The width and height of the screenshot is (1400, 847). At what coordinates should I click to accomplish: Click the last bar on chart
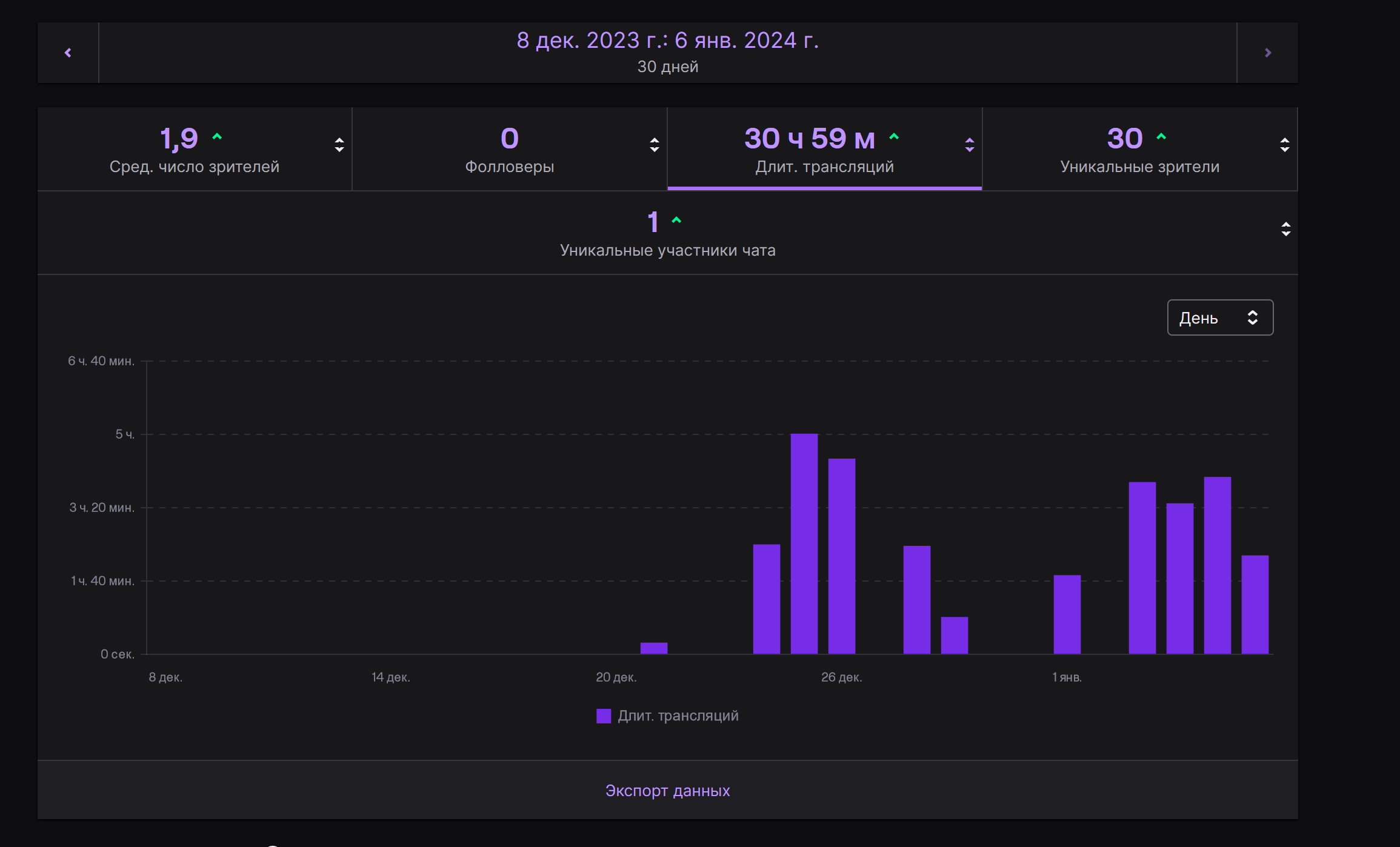pyautogui.click(x=1255, y=605)
